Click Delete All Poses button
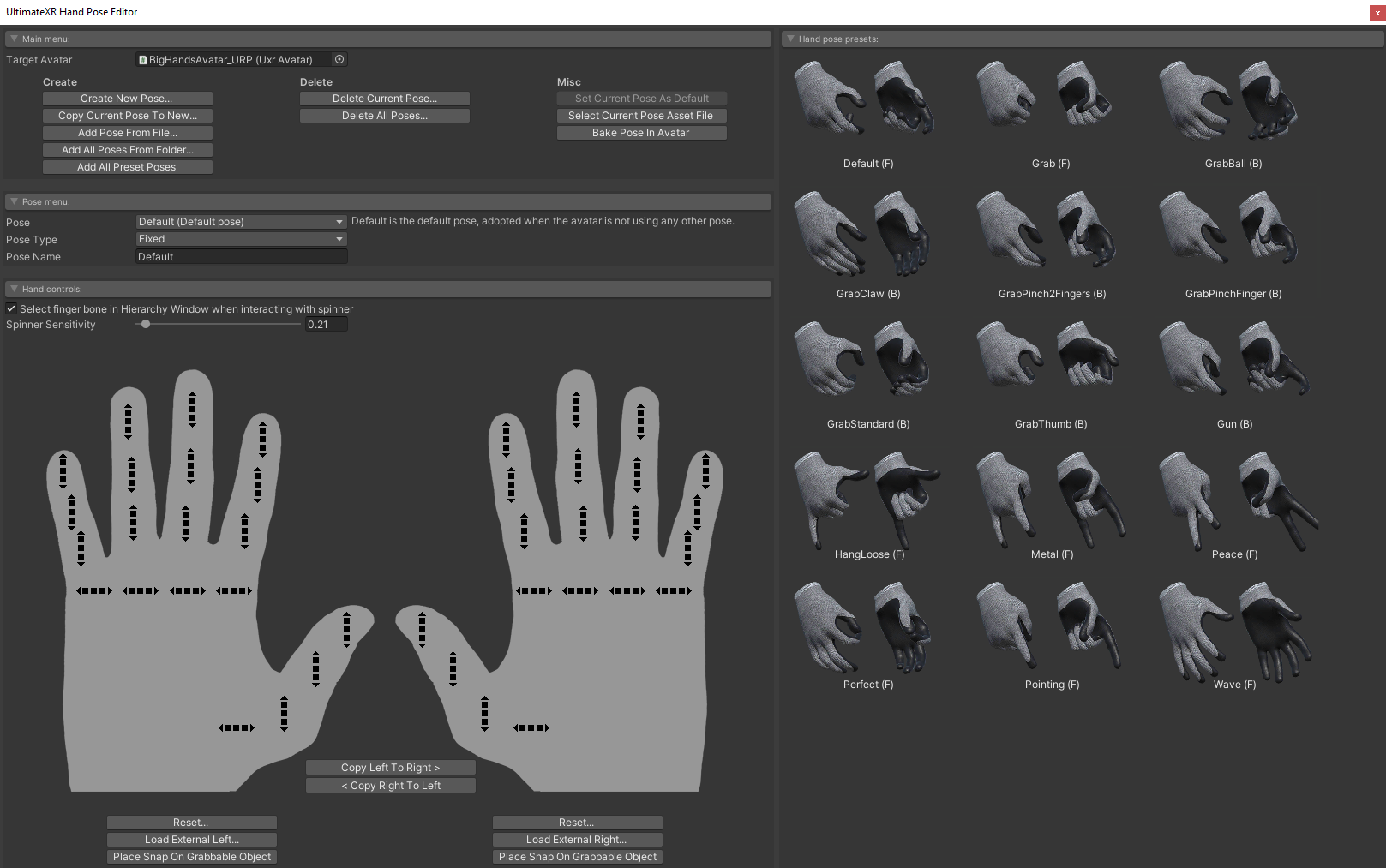 pos(385,116)
